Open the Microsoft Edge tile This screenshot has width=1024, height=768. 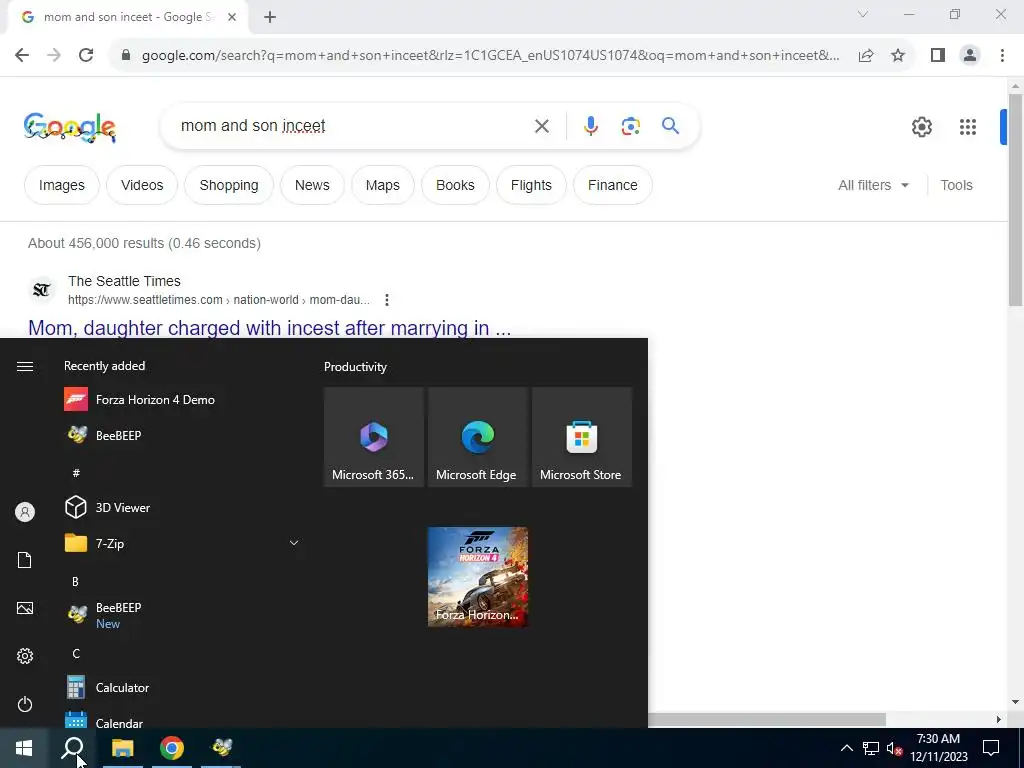477,437
